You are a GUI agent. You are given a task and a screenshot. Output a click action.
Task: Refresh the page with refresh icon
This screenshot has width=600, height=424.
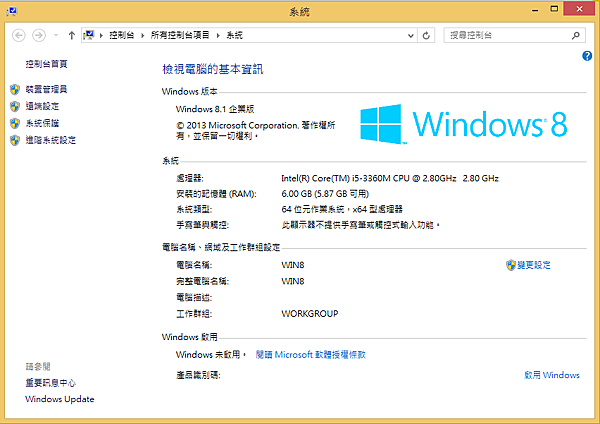click(x=426, y=36)
